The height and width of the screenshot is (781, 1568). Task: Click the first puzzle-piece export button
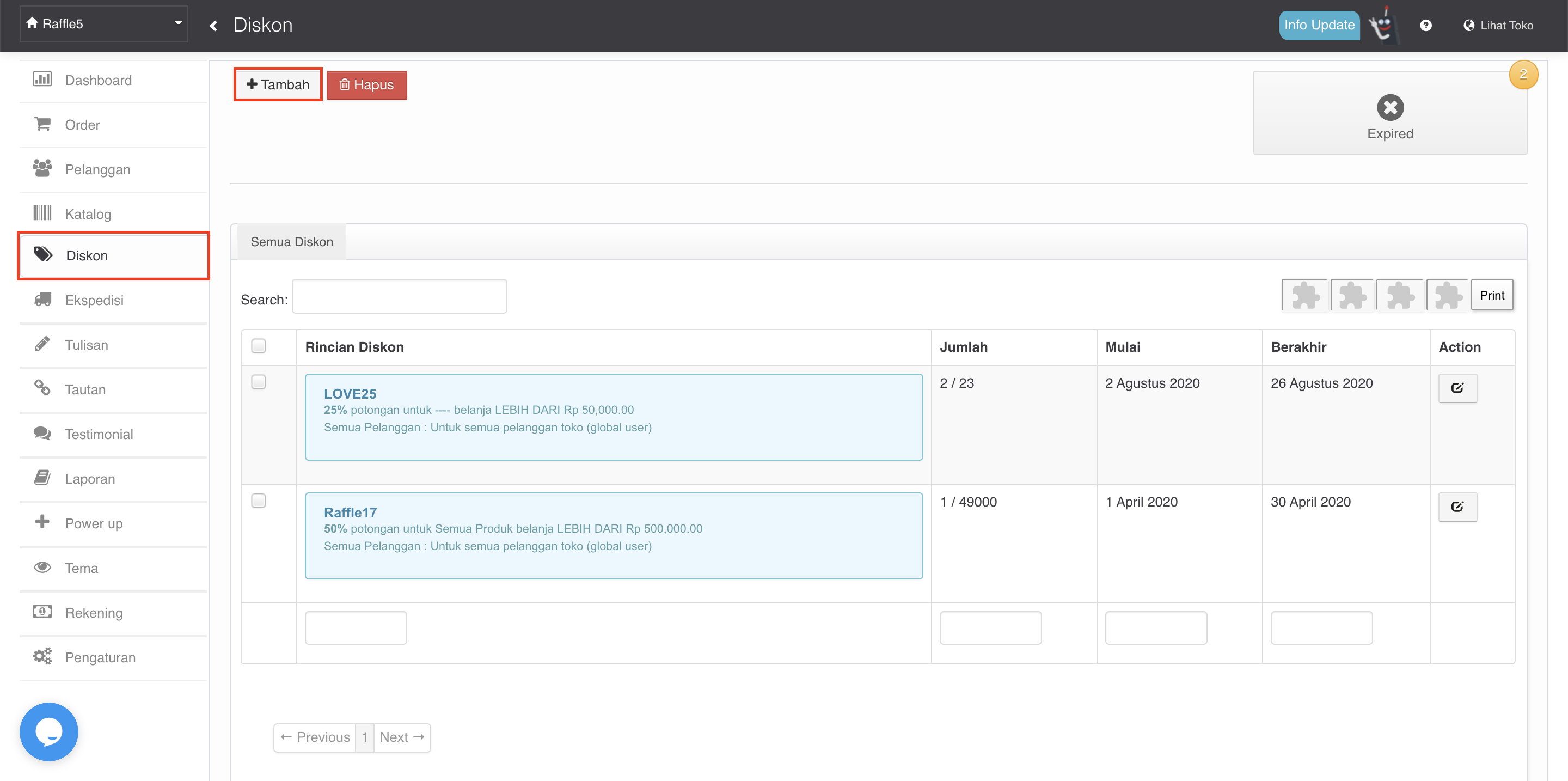click(x=1304, y=296)
